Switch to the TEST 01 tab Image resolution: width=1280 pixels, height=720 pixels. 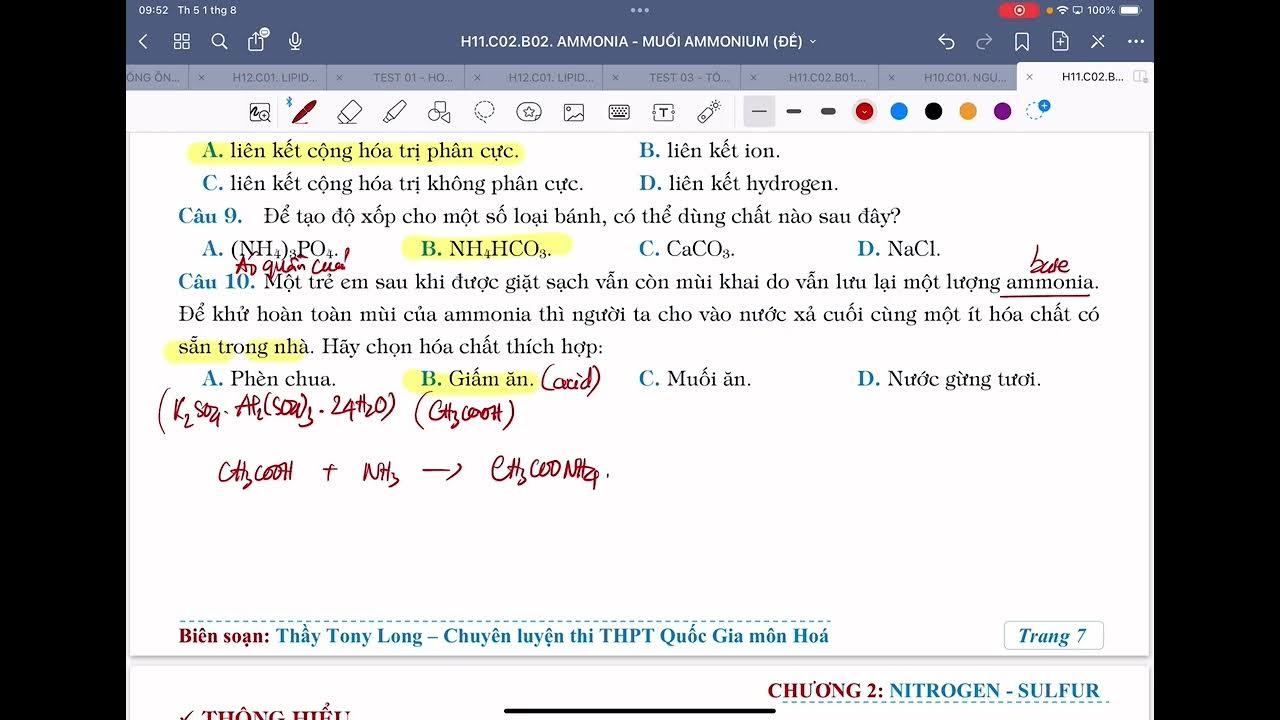[413, 77]
